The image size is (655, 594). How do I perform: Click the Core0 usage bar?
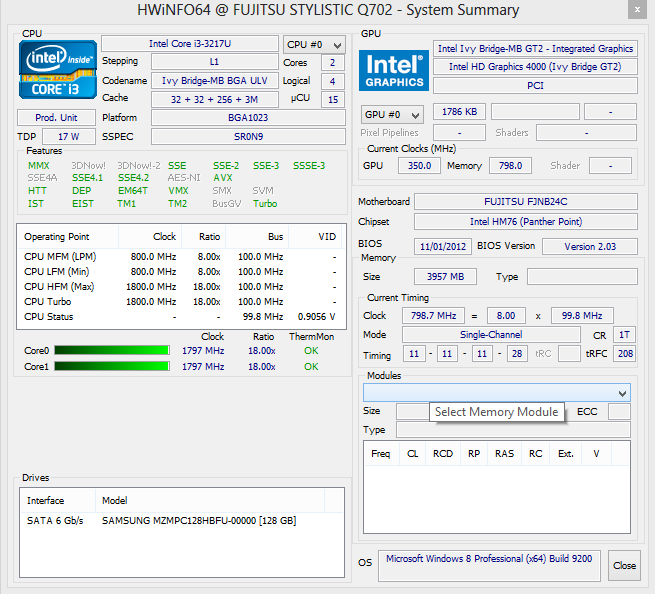tap(112, 350)
